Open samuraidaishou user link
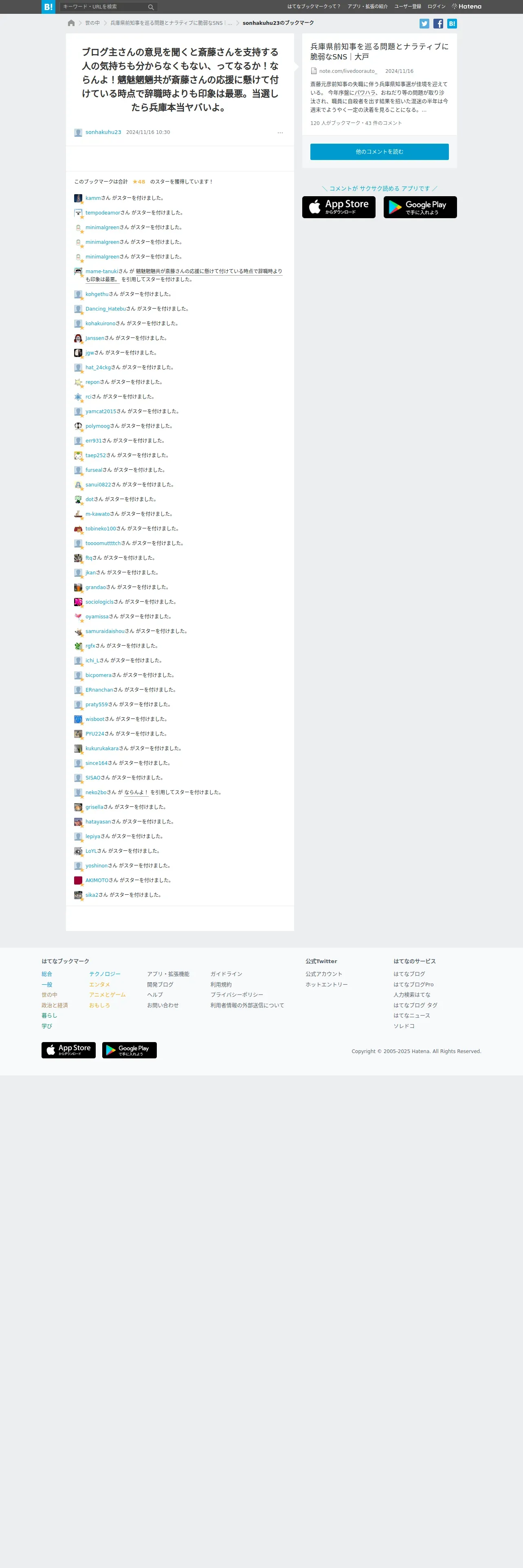523x1568 pixels. coord(105,631)
